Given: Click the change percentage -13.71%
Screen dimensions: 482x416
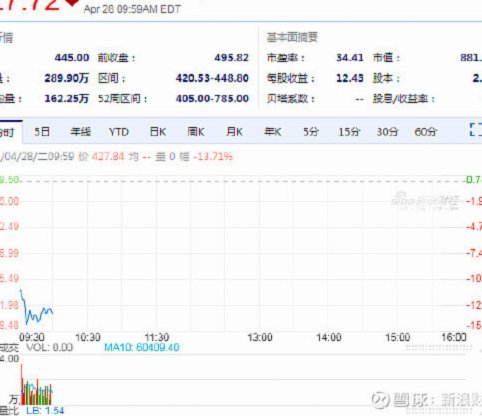Looking at the screenshot, I should (x=213, y=156).
